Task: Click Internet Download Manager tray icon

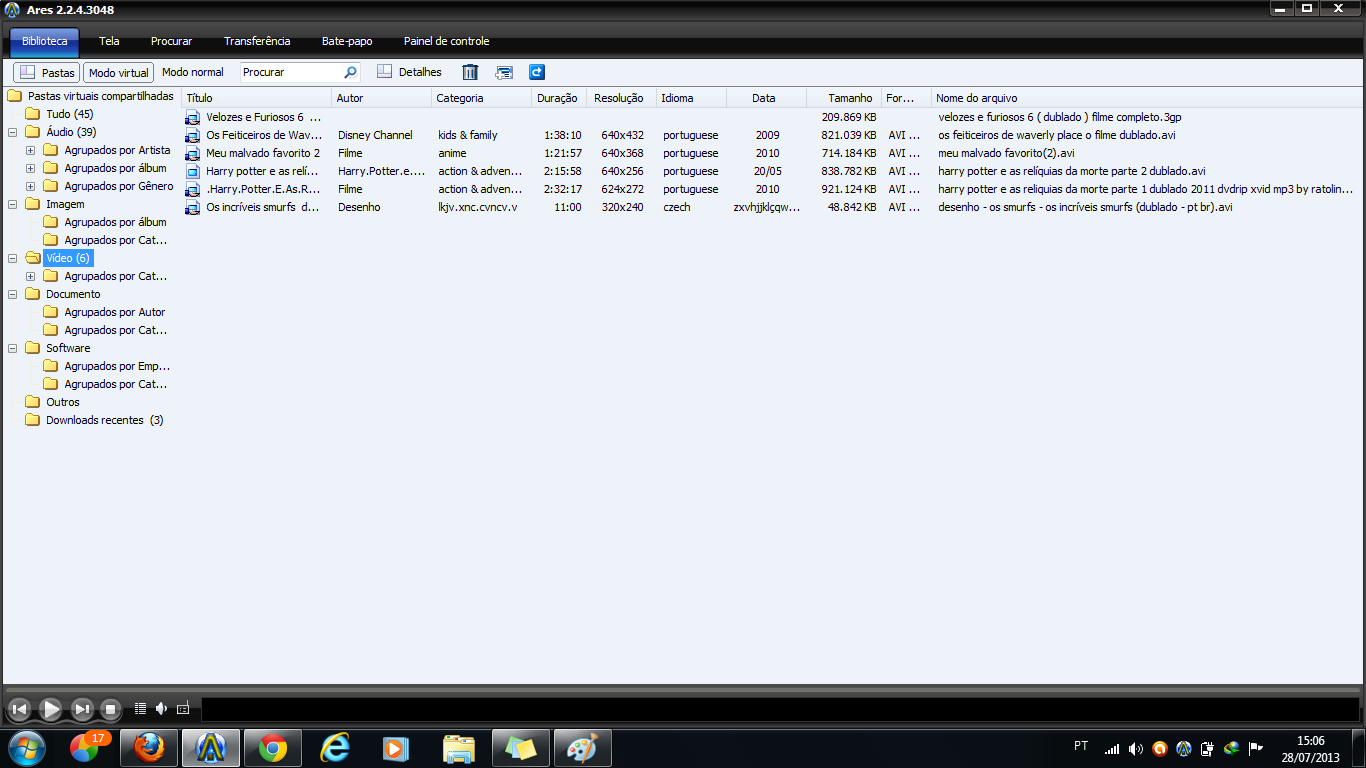Action: coord(1232,748)
